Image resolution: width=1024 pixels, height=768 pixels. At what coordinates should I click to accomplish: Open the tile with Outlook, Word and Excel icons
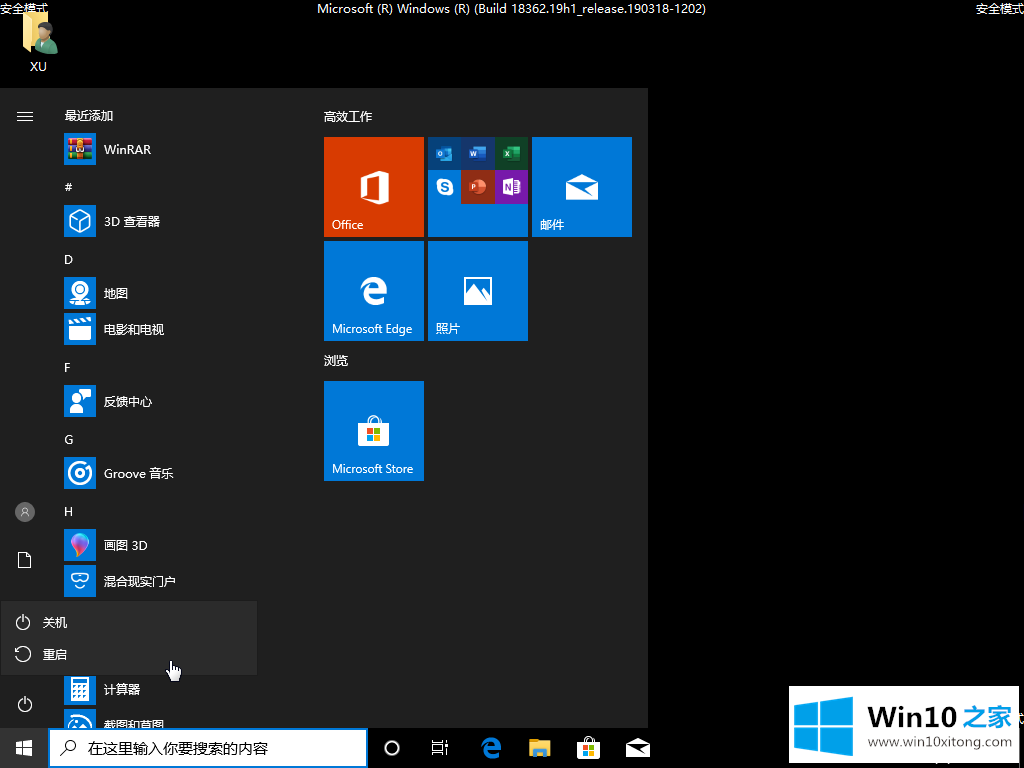477,187
